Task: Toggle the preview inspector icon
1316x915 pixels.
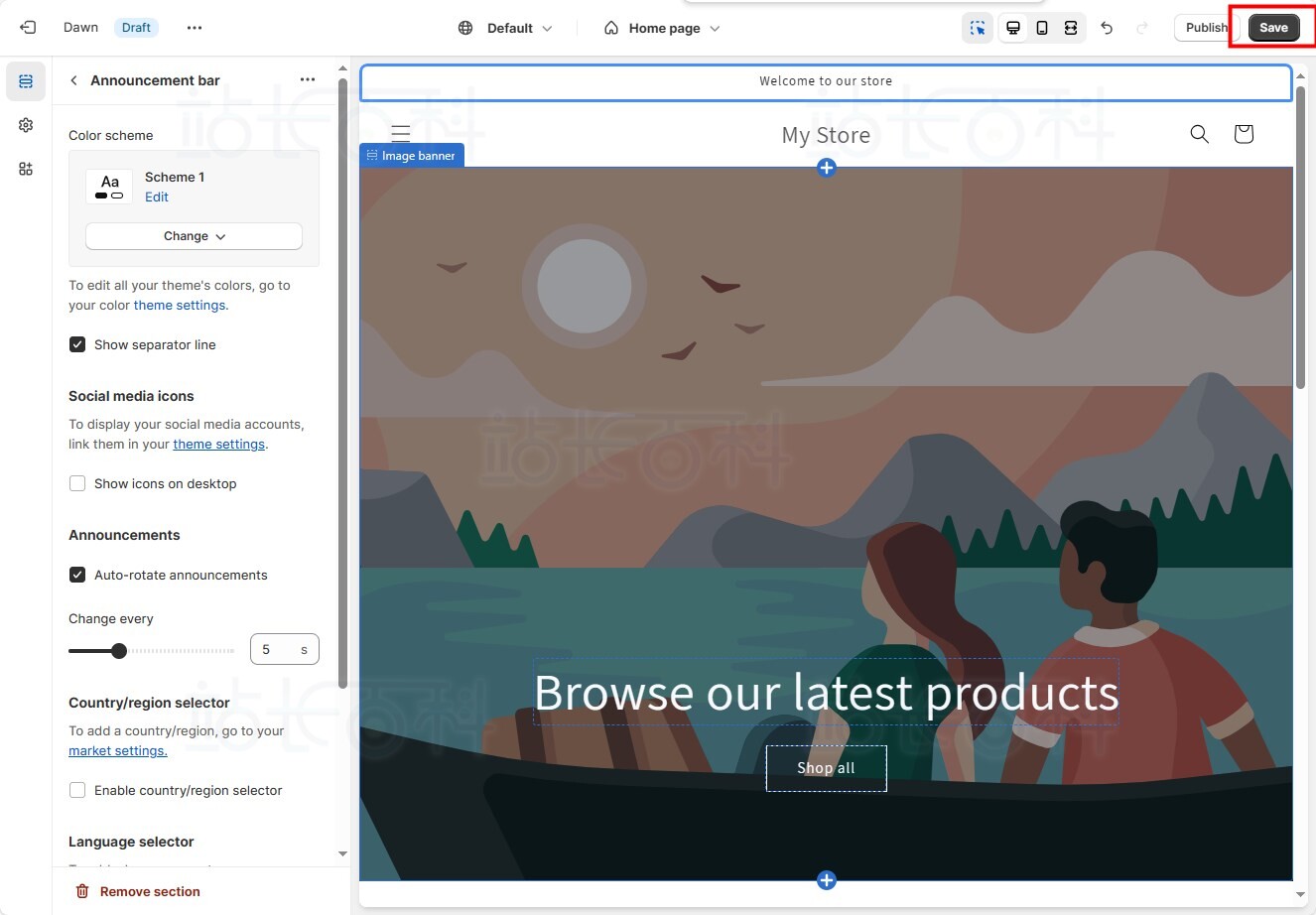Action: point(978,28)
